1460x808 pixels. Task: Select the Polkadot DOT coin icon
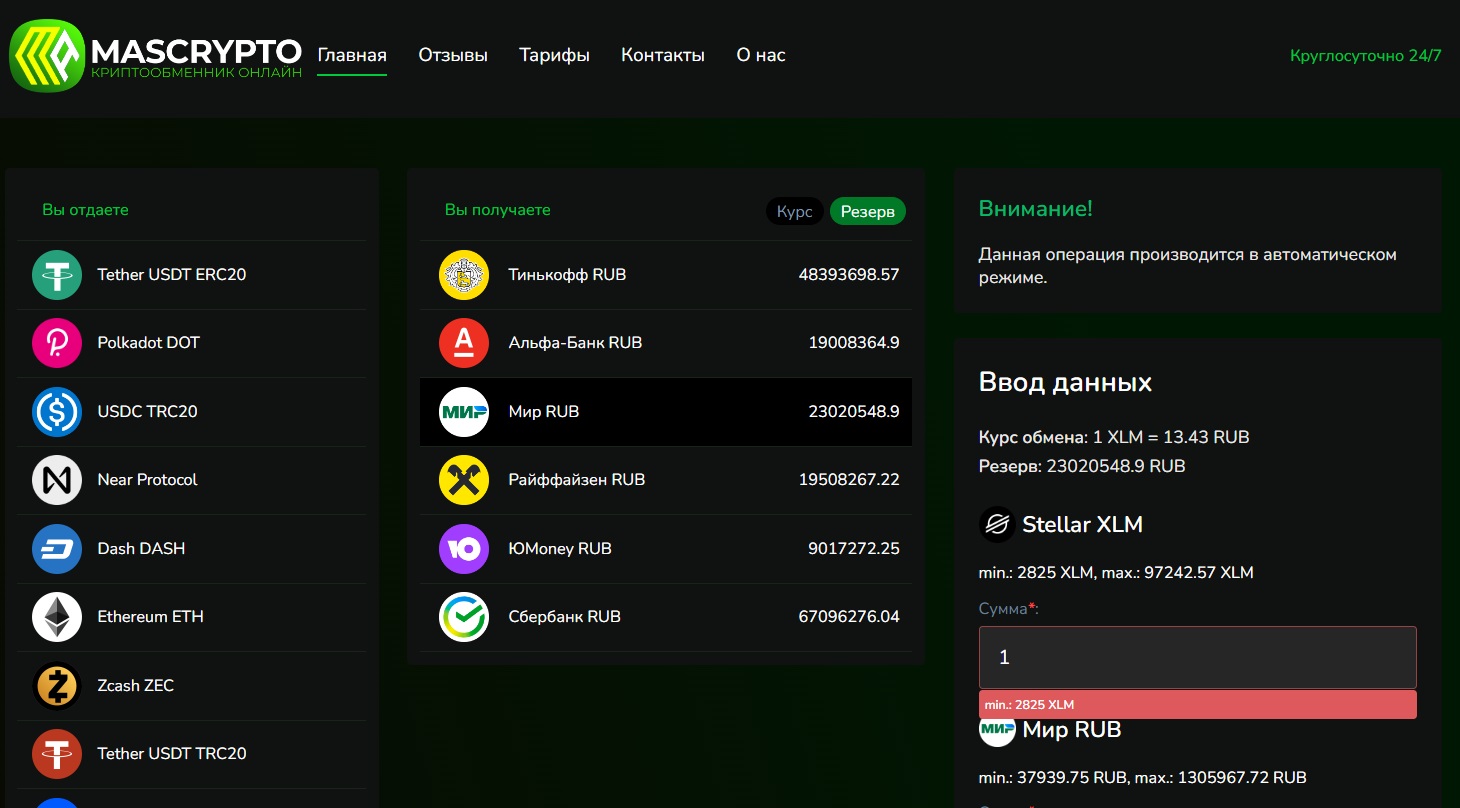coord(57,343)
